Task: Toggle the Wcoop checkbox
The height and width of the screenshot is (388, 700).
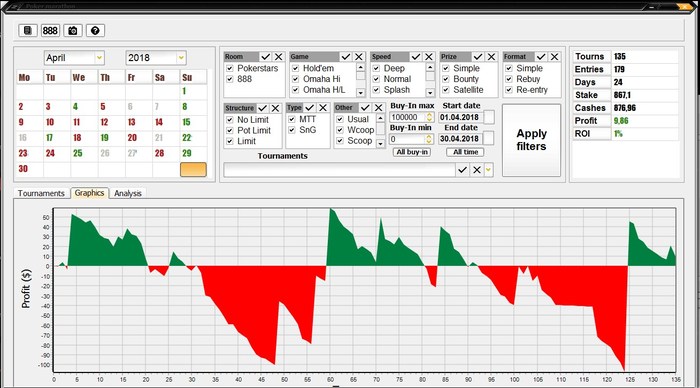Action: (340, 130)
